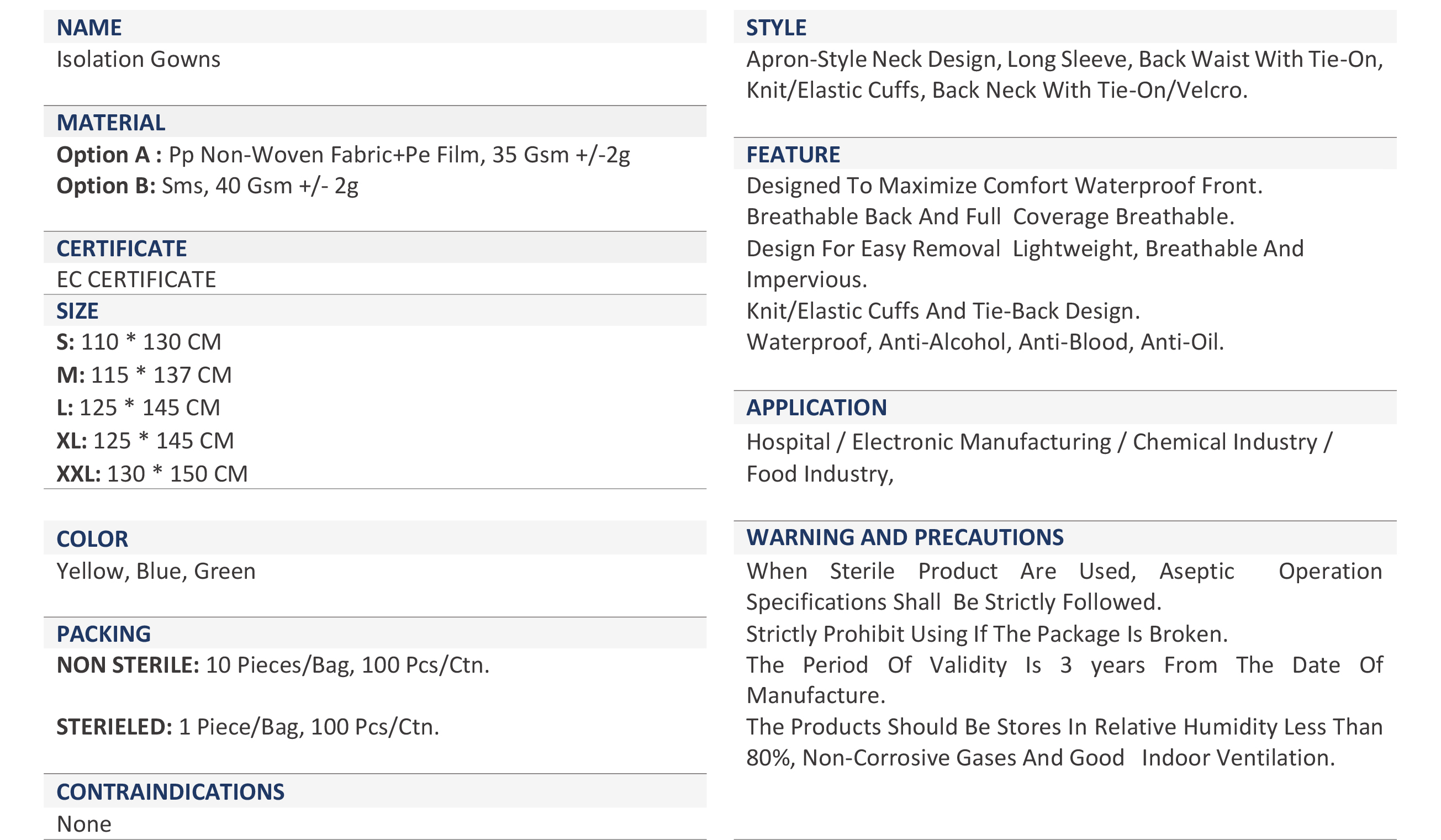1441x840 pixels.
Task: Click the STYLE section heading
Action: [776, 28]
